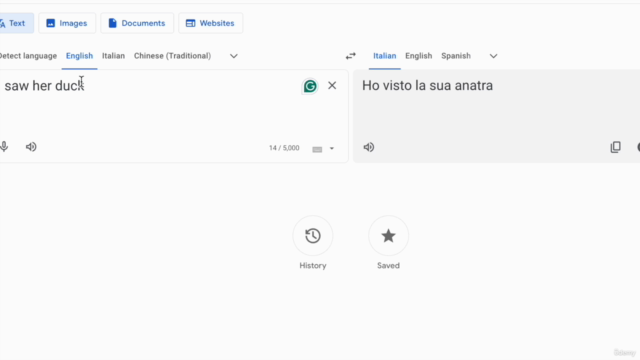Screen dimensions: 640x360
Task: Select Italian as target language
Action: click(384, 56)
